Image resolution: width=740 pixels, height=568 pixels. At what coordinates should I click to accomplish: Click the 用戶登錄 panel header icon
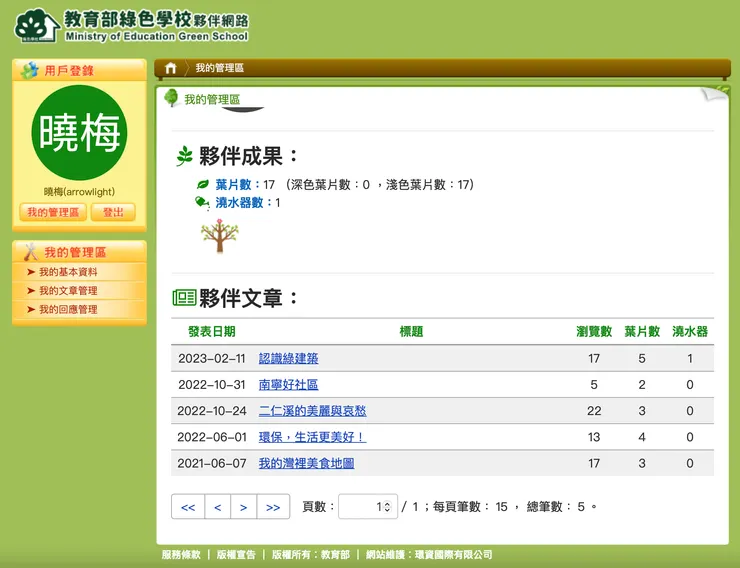pos(30,70)
